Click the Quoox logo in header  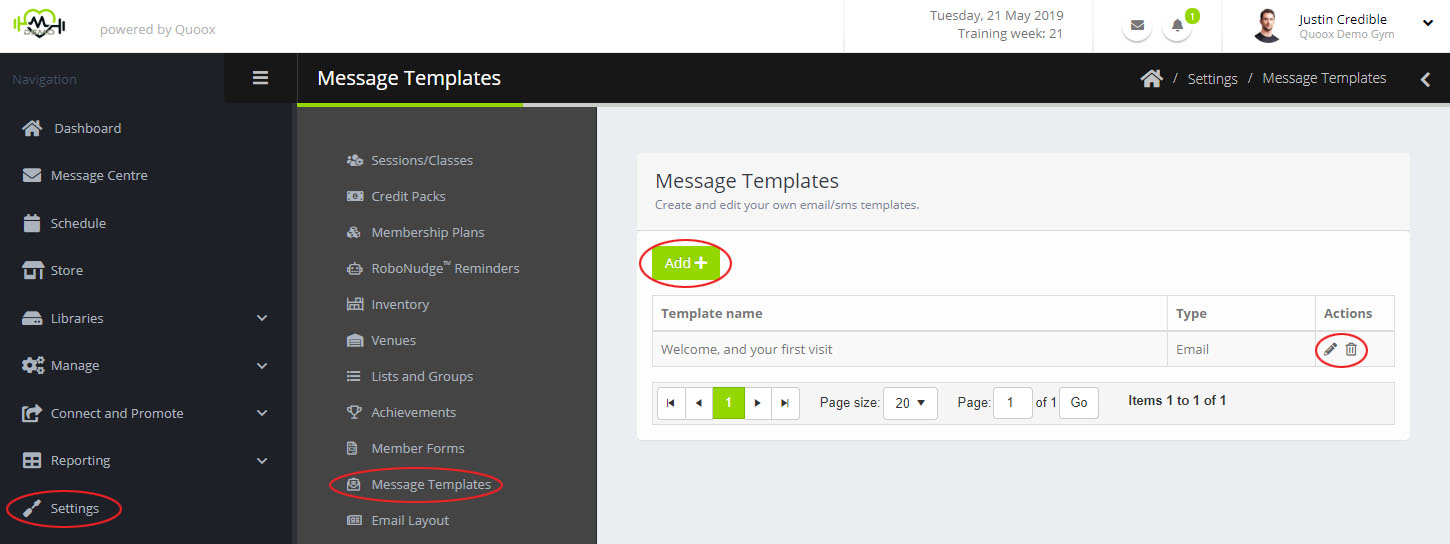coord(39,24)
